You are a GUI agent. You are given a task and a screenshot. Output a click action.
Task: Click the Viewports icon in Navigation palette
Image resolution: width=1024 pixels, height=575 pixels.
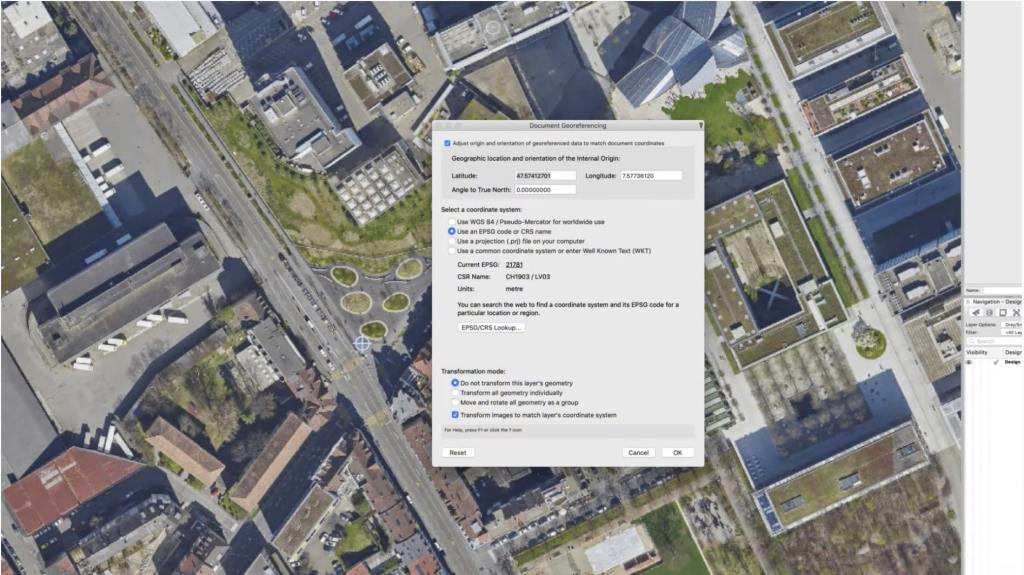[1015, 313]
